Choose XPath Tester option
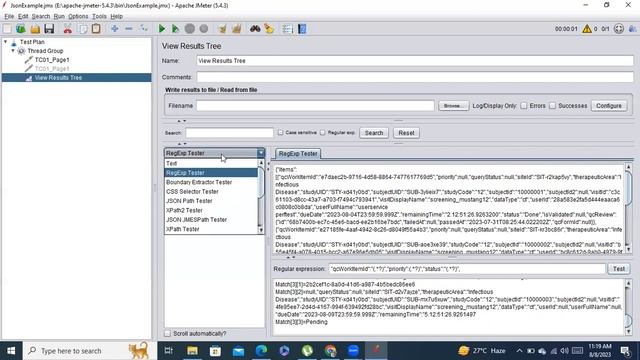The width and height of the screenshot is (640, 360). click(211, 229)
